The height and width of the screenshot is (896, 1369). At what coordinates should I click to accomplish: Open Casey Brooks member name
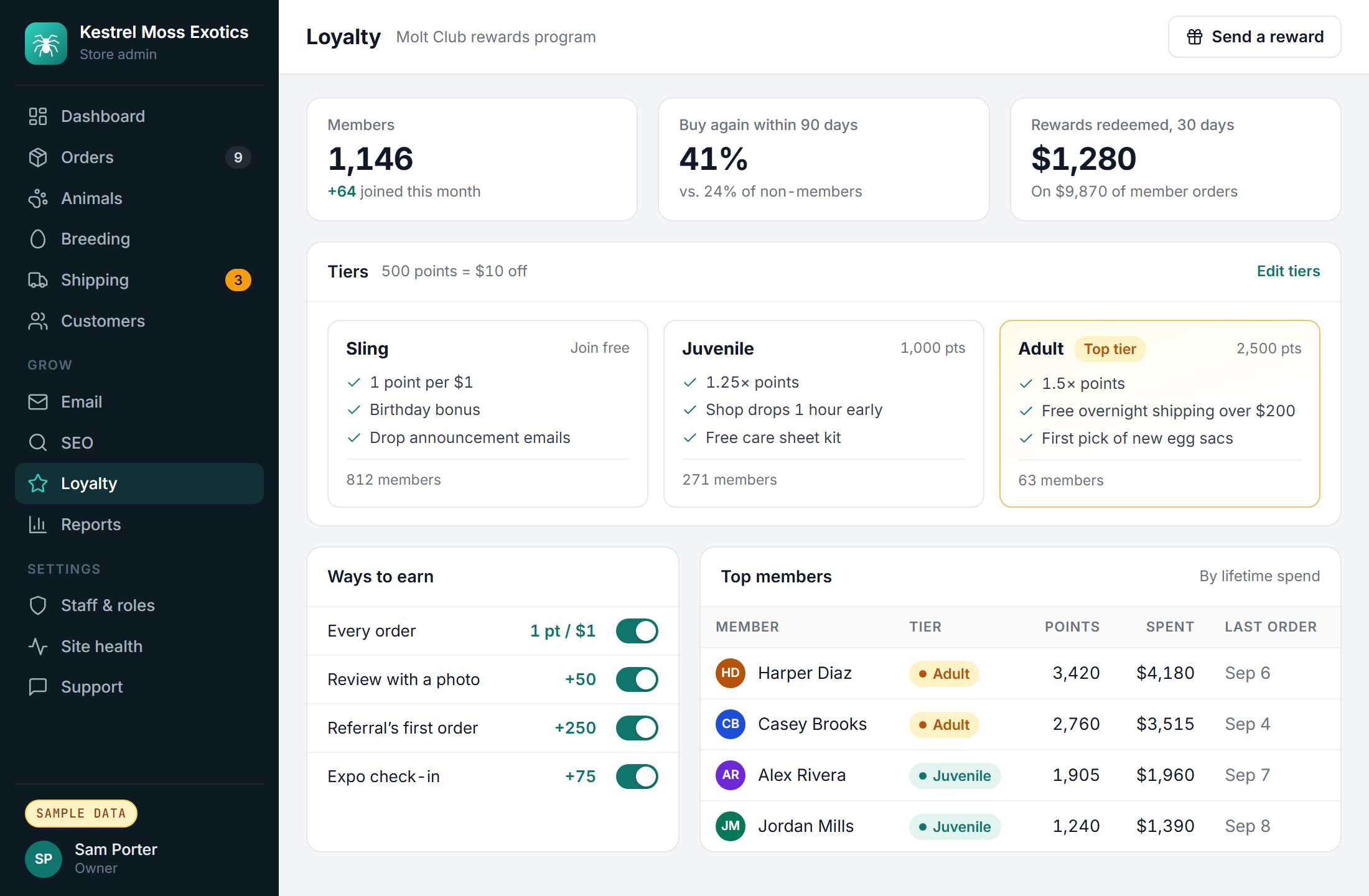(812, 724)
